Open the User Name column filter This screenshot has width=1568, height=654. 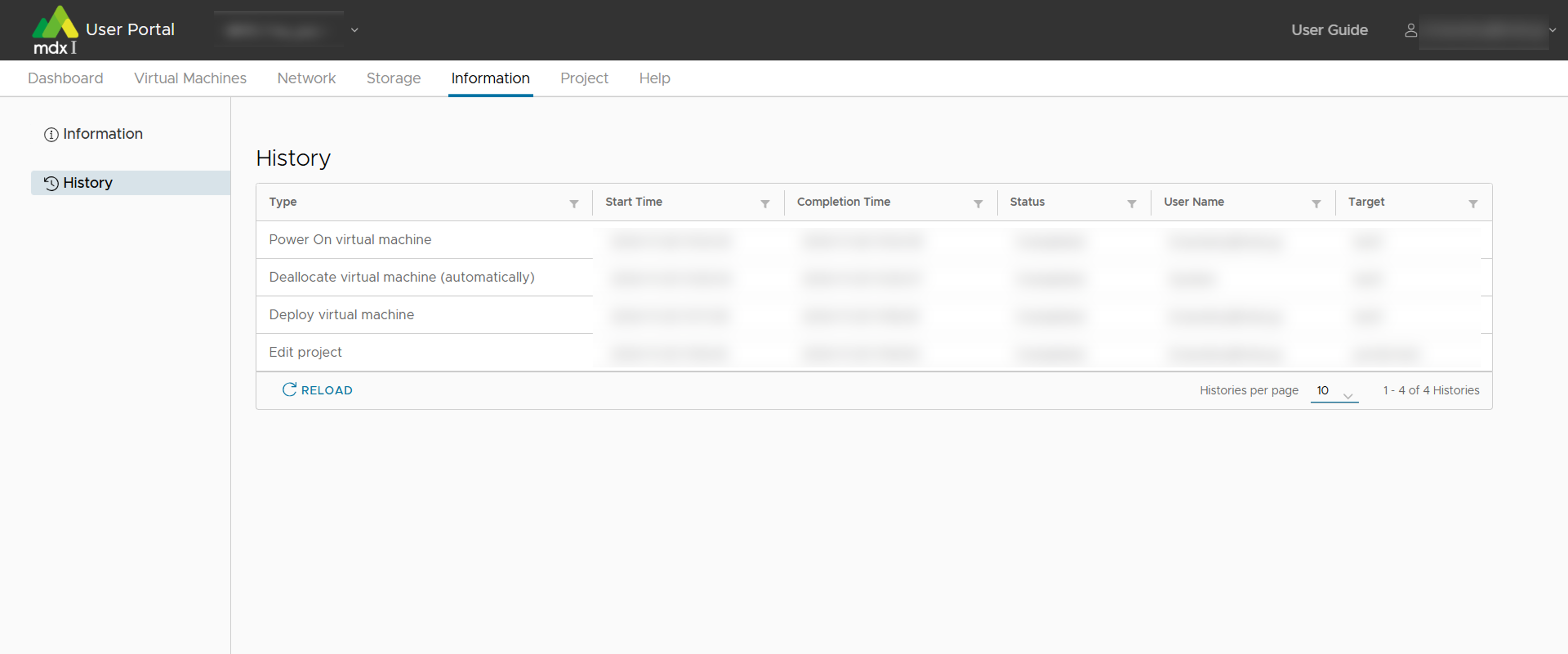click(x=1315, y=204)
